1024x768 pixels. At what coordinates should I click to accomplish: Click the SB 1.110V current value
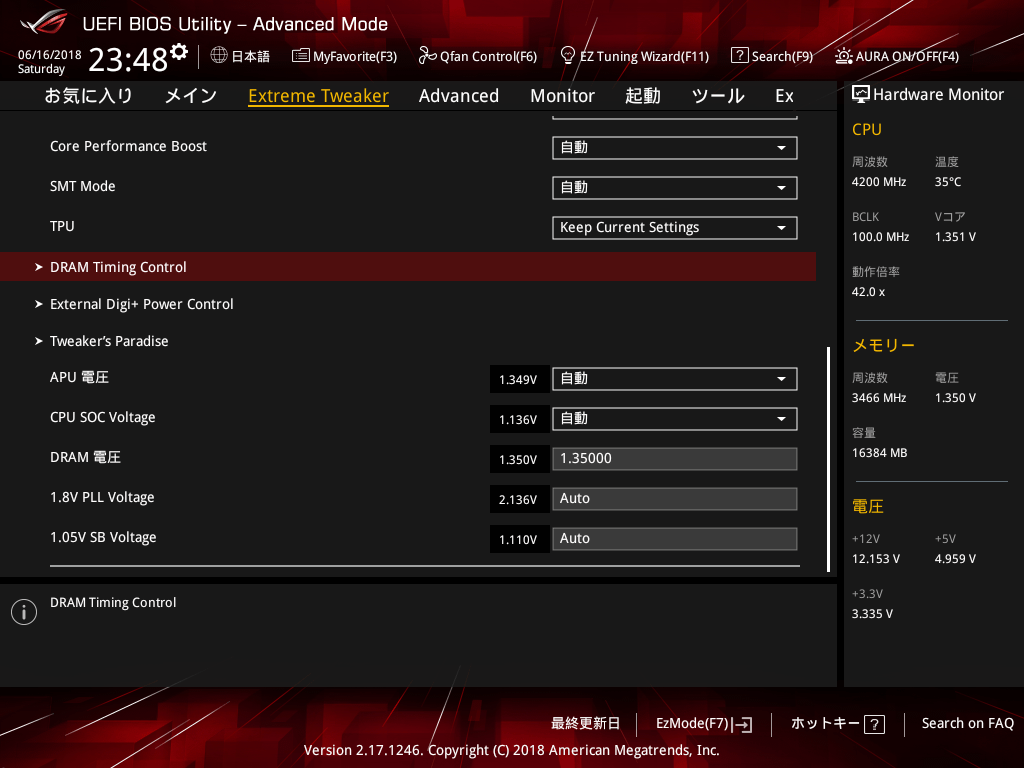tap(518, 539)
